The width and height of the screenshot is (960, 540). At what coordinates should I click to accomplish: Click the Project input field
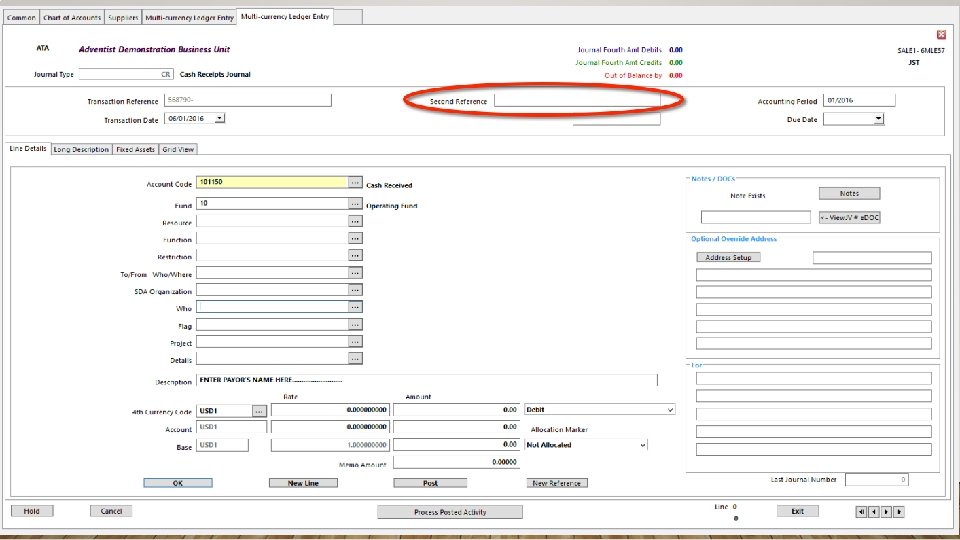tap(272, 342)
